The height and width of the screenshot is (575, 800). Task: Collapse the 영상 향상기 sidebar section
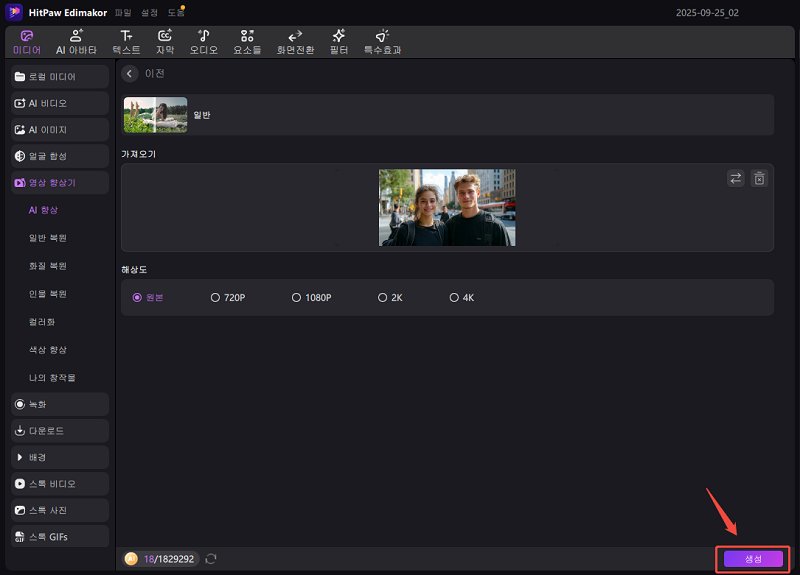coord(59,183)
